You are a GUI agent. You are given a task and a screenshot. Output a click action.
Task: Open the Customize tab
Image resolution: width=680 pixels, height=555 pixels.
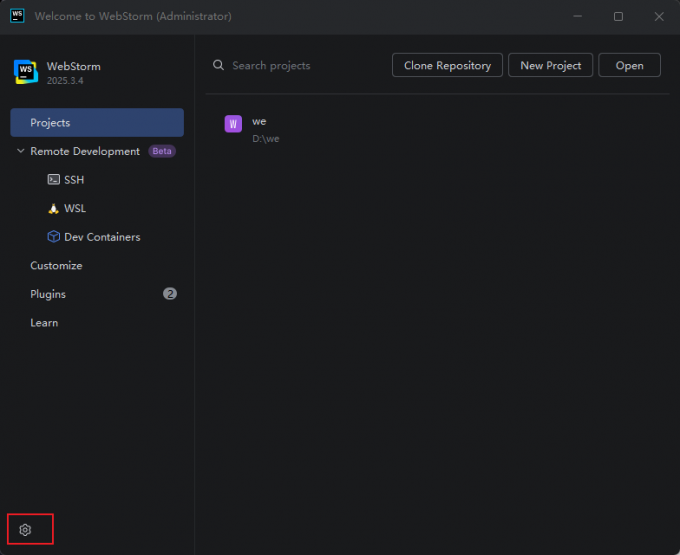point(56,265)
